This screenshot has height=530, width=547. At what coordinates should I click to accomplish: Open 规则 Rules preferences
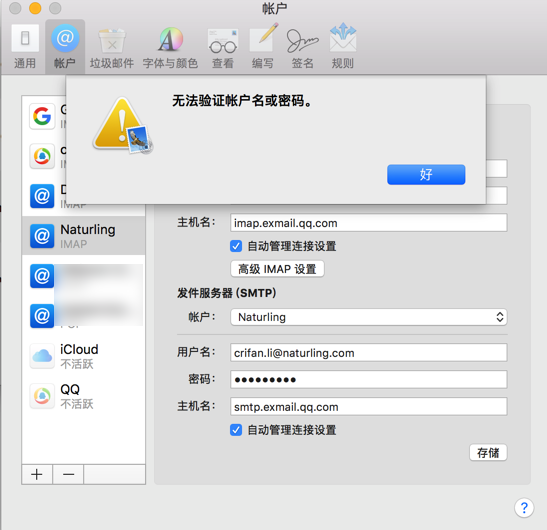[343, 47]
